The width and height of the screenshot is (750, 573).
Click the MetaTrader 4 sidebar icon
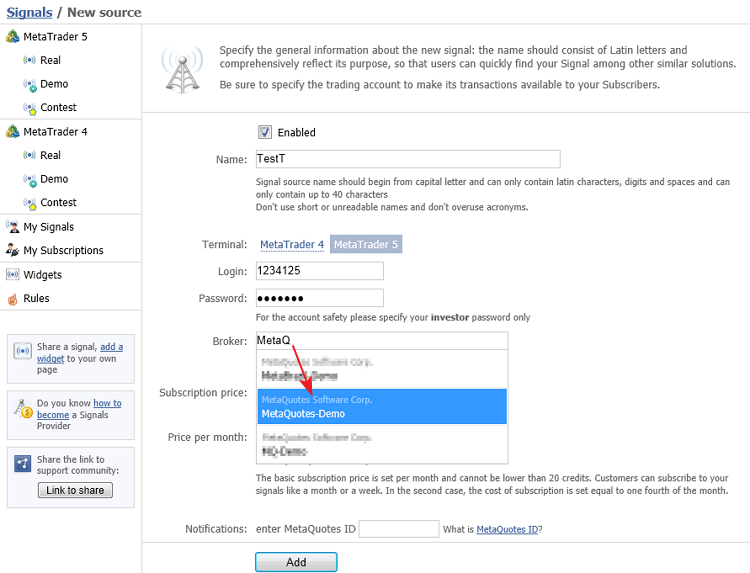tap(12, 131)
